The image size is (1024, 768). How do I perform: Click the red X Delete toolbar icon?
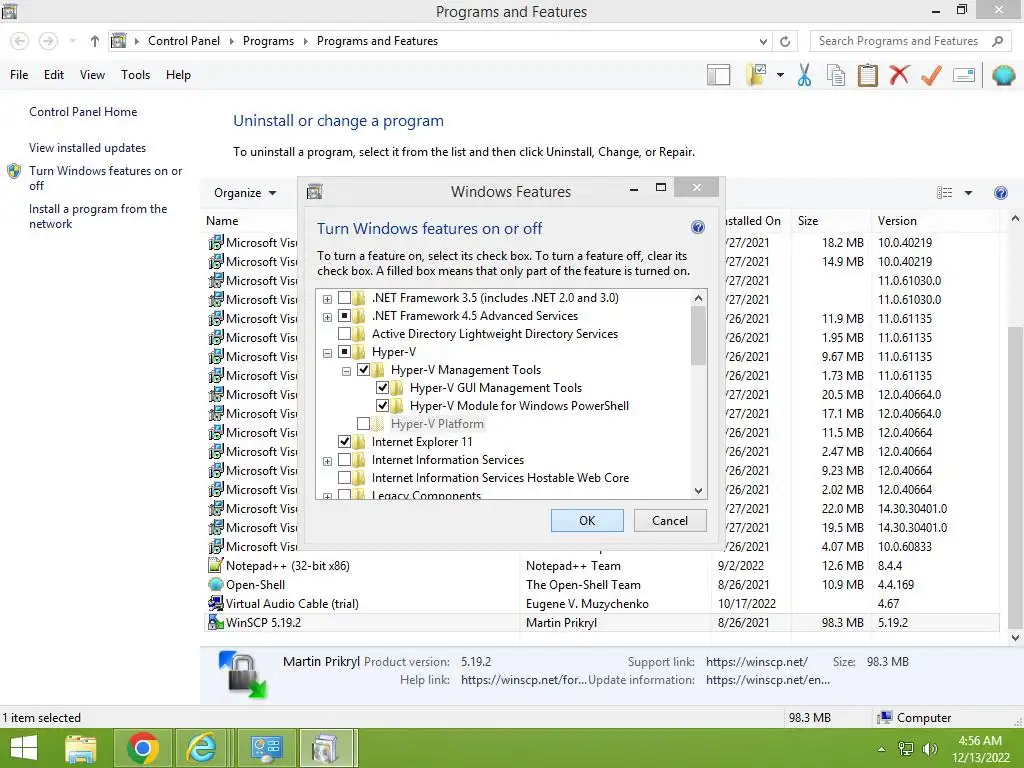click(x=899, y=74)
